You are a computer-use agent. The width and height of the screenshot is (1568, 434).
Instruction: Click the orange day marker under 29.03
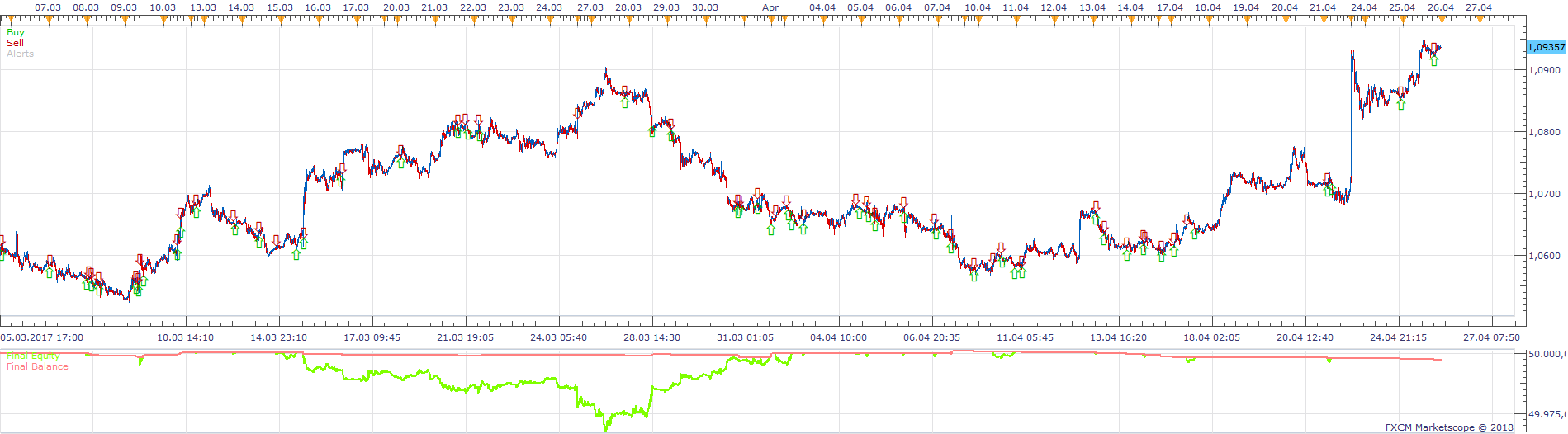[666, 20]
